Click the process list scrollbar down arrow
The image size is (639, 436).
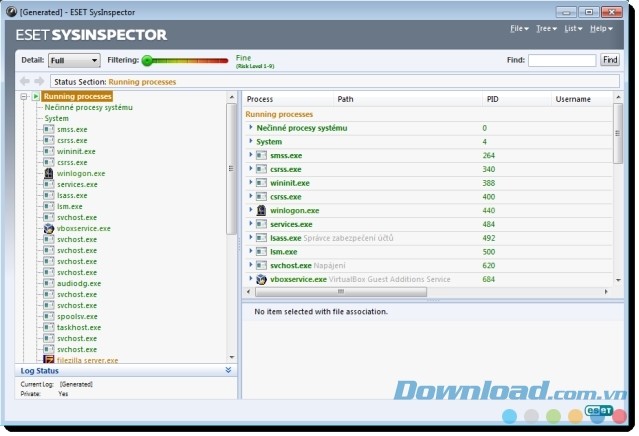(x=618, y=280)
